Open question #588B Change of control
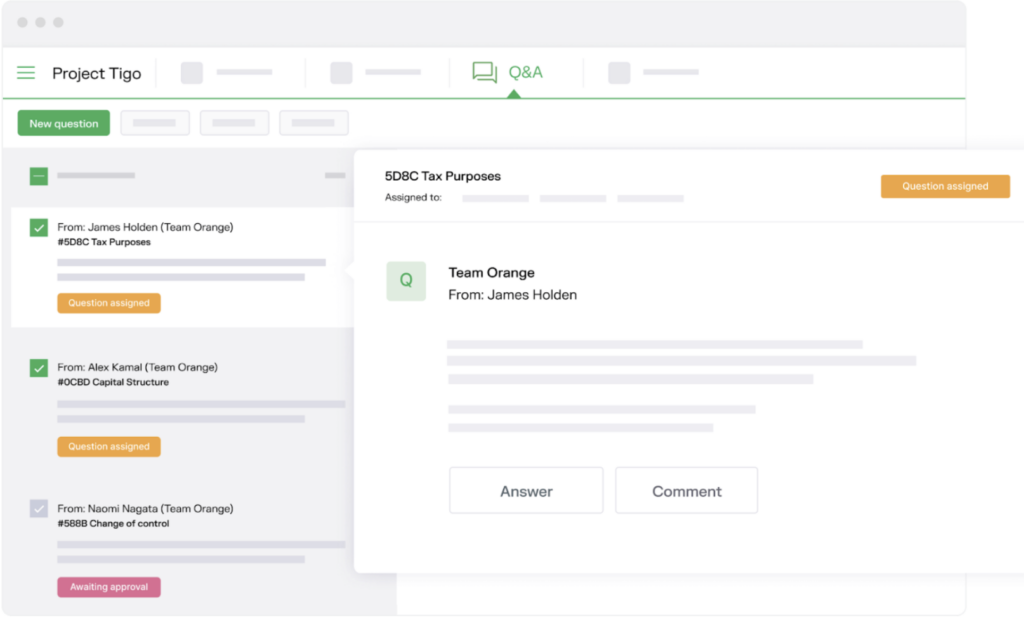Image resolution: width=1024 pixels, height=620 pixels. (113, 523)
